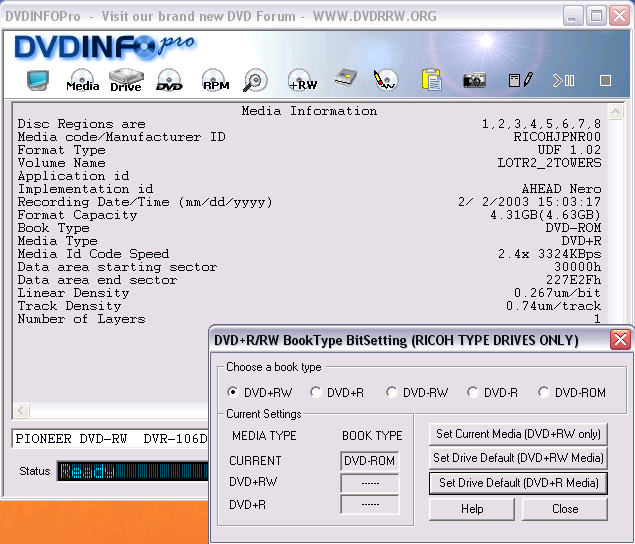This screenshot has width=635, height=544.
Task: Click the DVDINFOpro logo
Action: point(104,47)
